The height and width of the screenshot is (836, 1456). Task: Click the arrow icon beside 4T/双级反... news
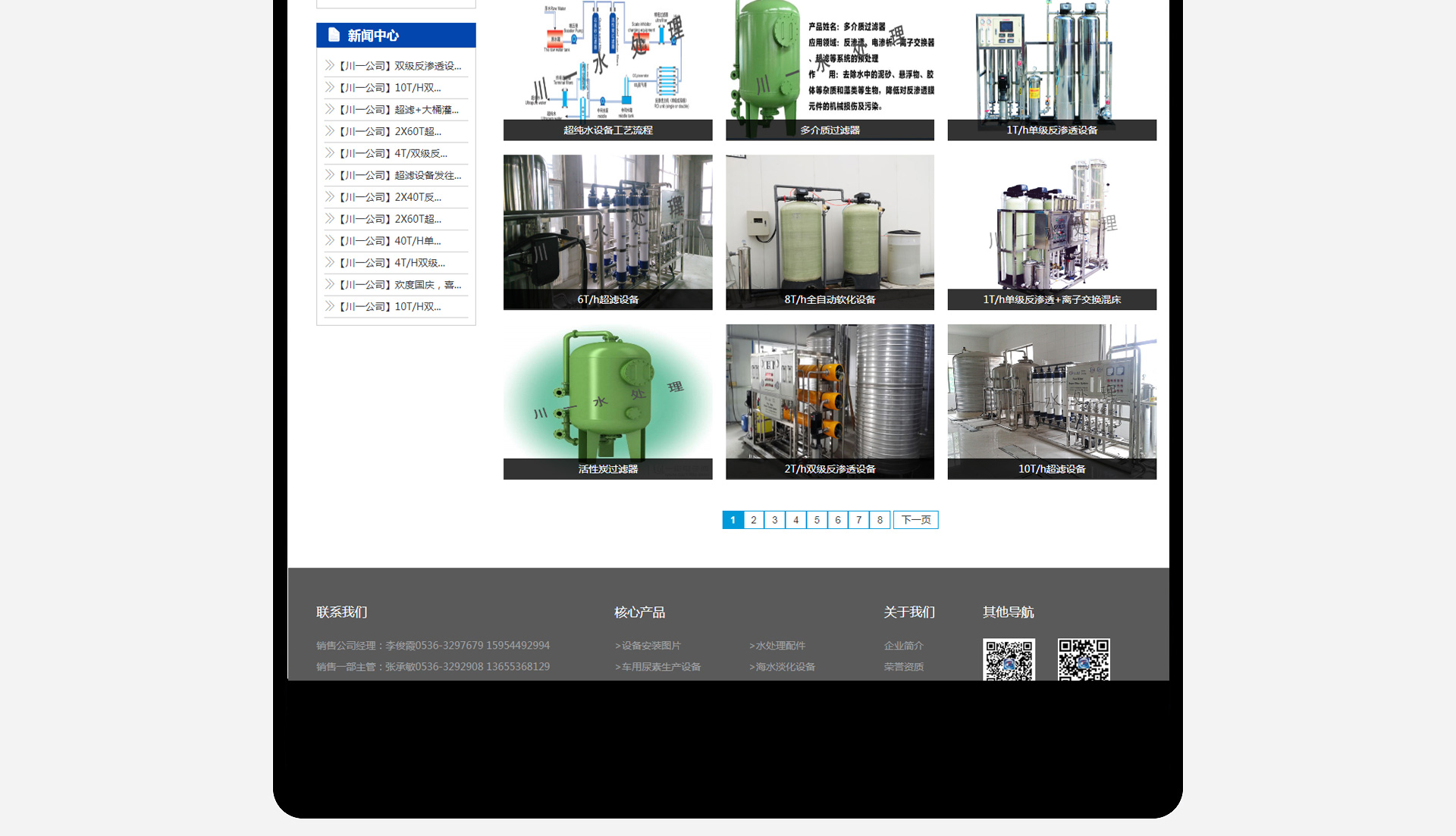click(330, 153)
